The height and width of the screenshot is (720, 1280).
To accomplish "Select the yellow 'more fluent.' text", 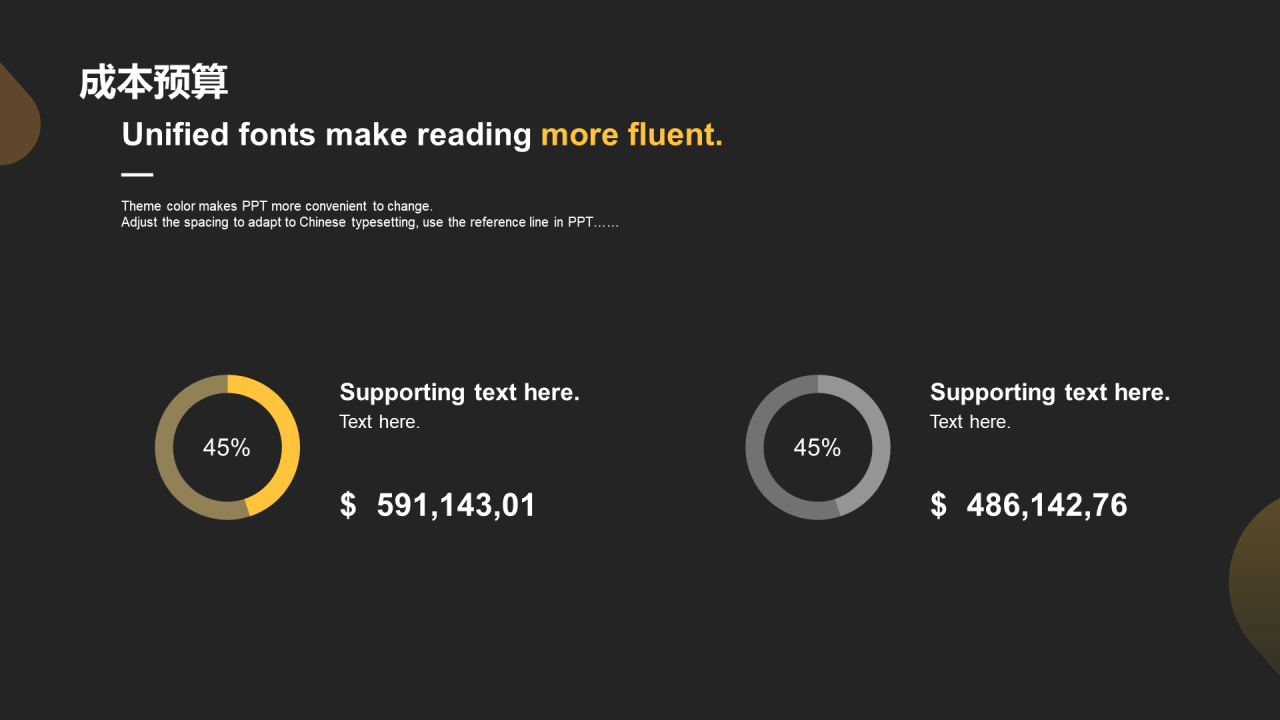I will [x=631, y=134].
